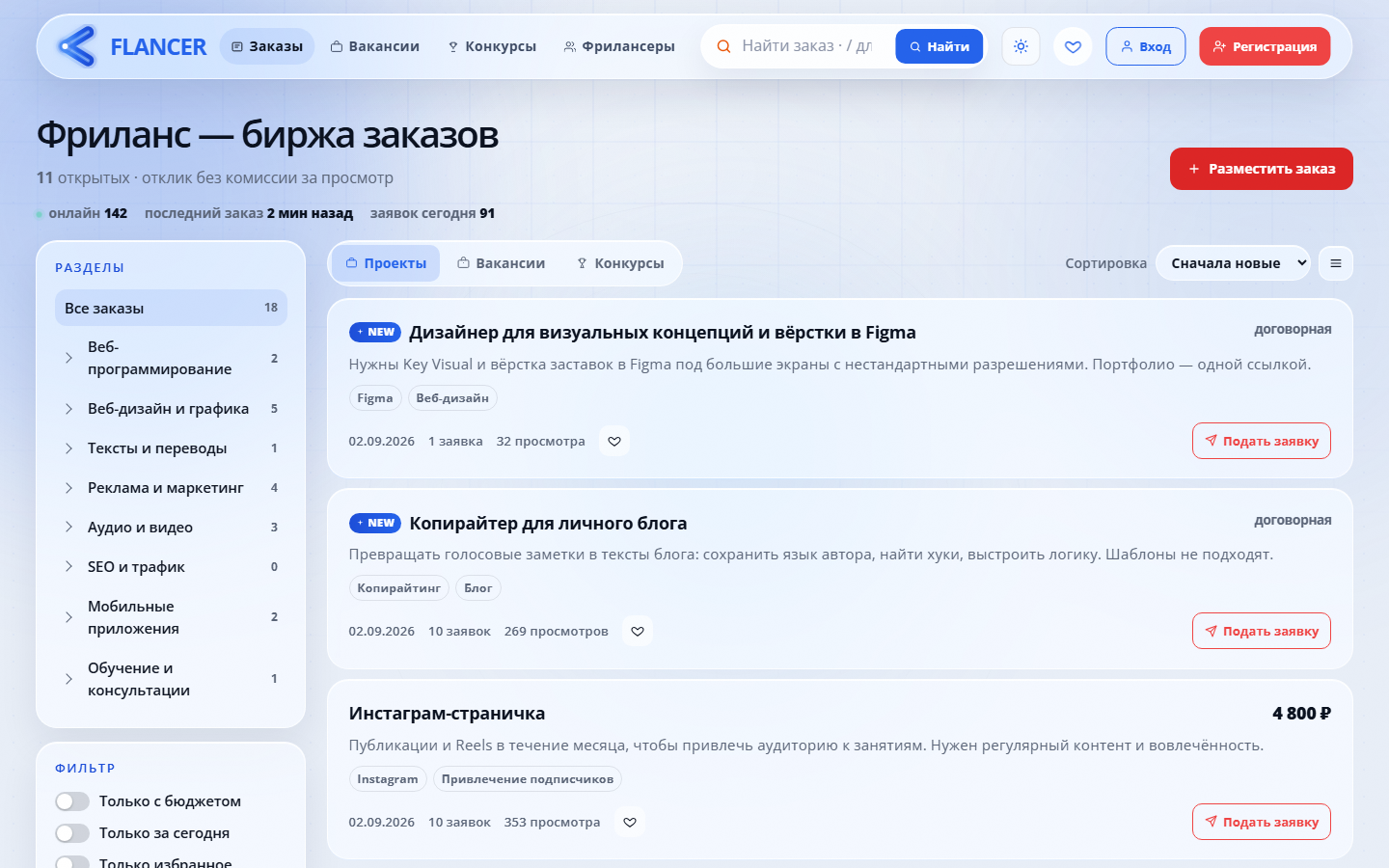Click the Вход login button
The image size is (1389, 868).
click(x=1145, y=46)
